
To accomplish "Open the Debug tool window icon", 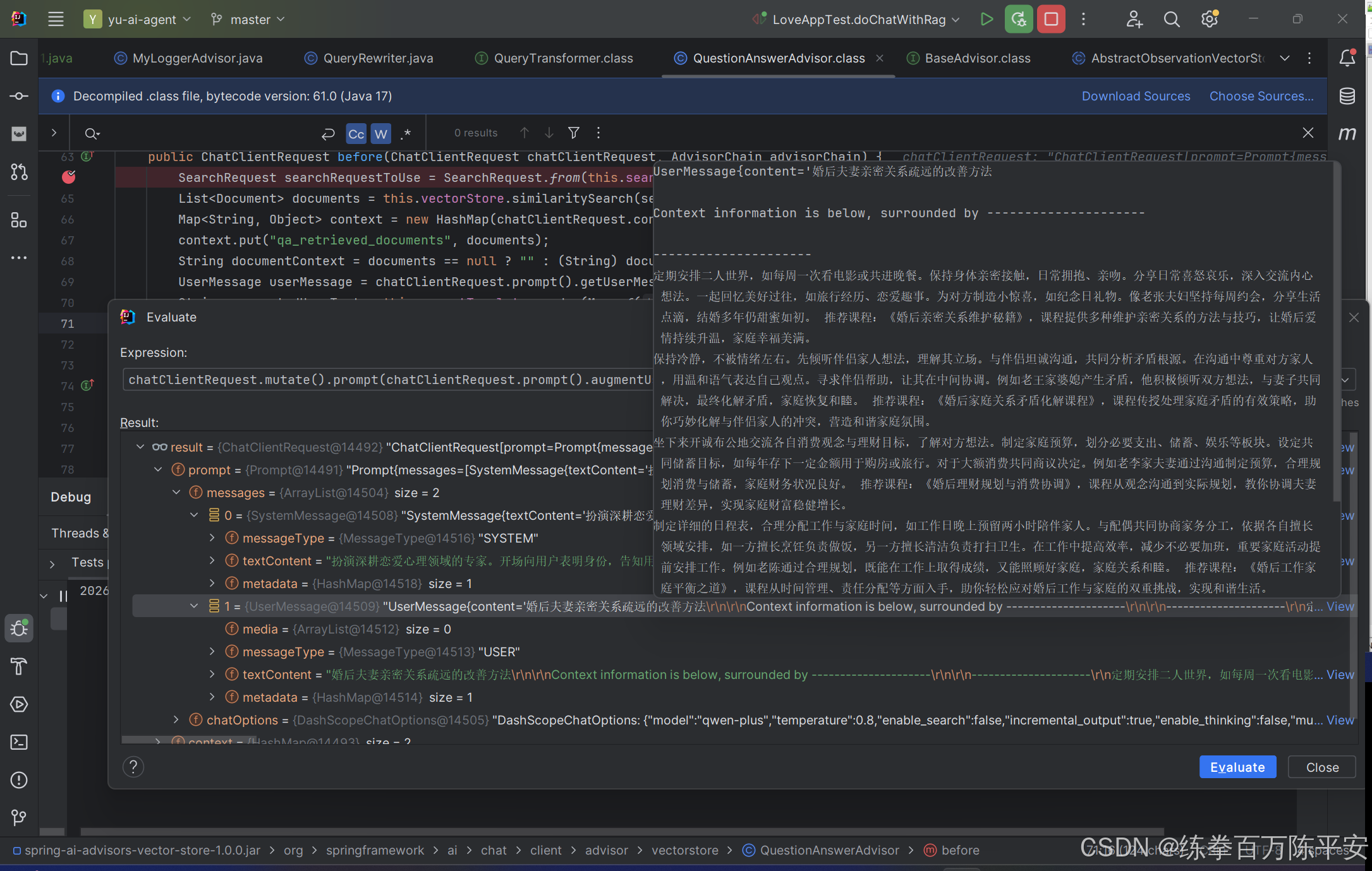I will pyautogui.click(x=19, y=628).
